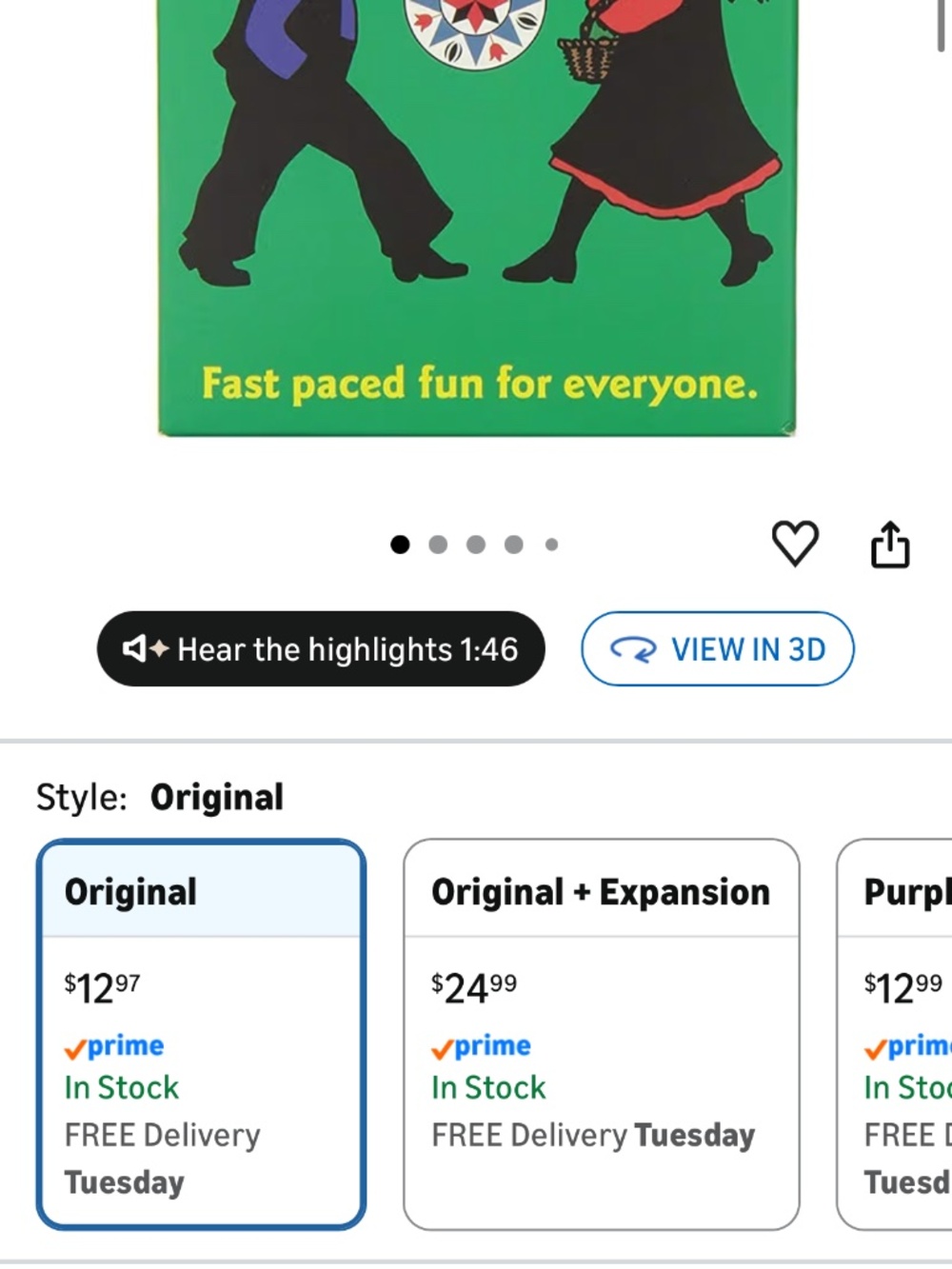Jump to second image dot
This screenshot has height=1269, width=952.
point(438,545)
